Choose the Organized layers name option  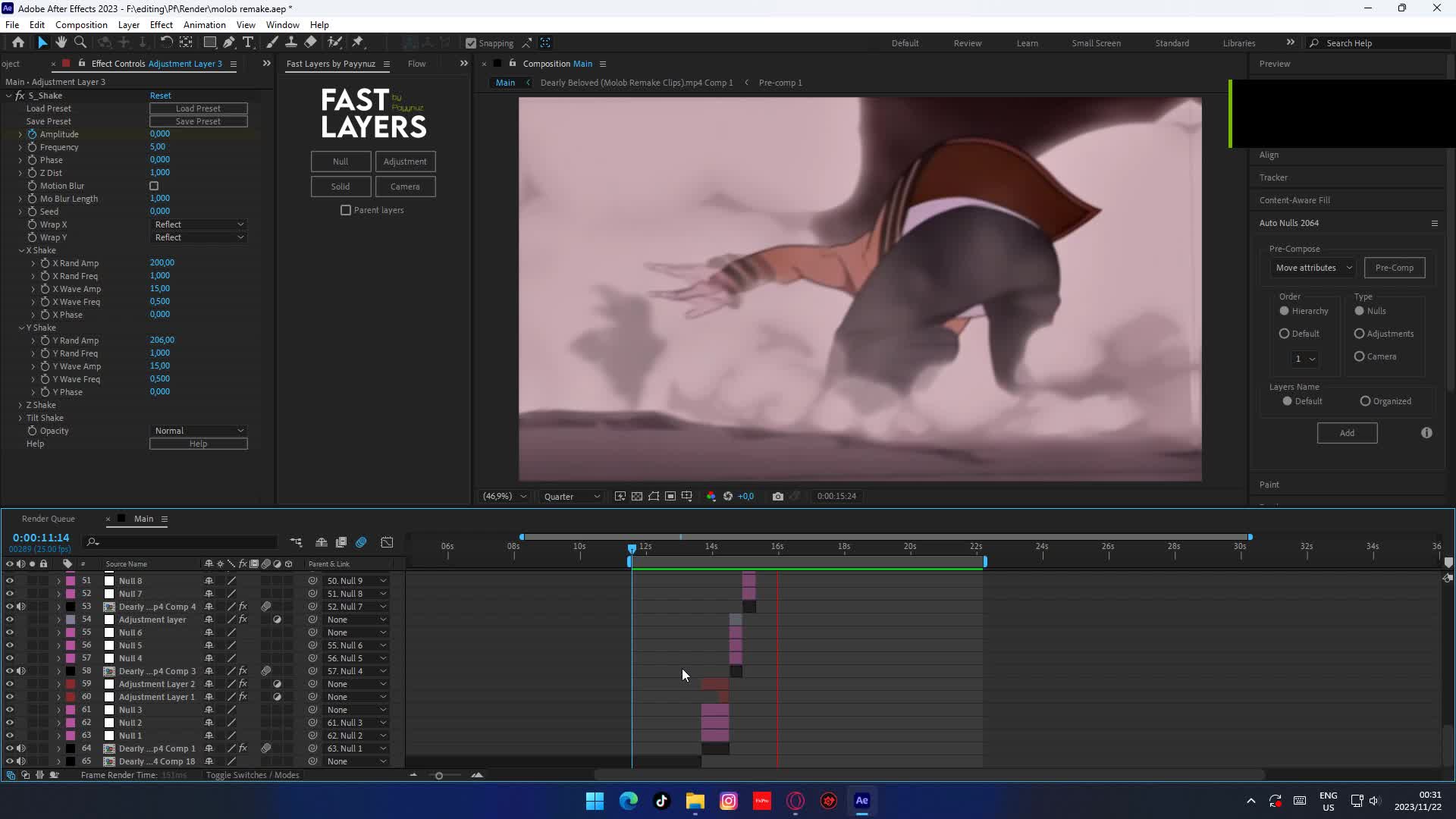1365,401
